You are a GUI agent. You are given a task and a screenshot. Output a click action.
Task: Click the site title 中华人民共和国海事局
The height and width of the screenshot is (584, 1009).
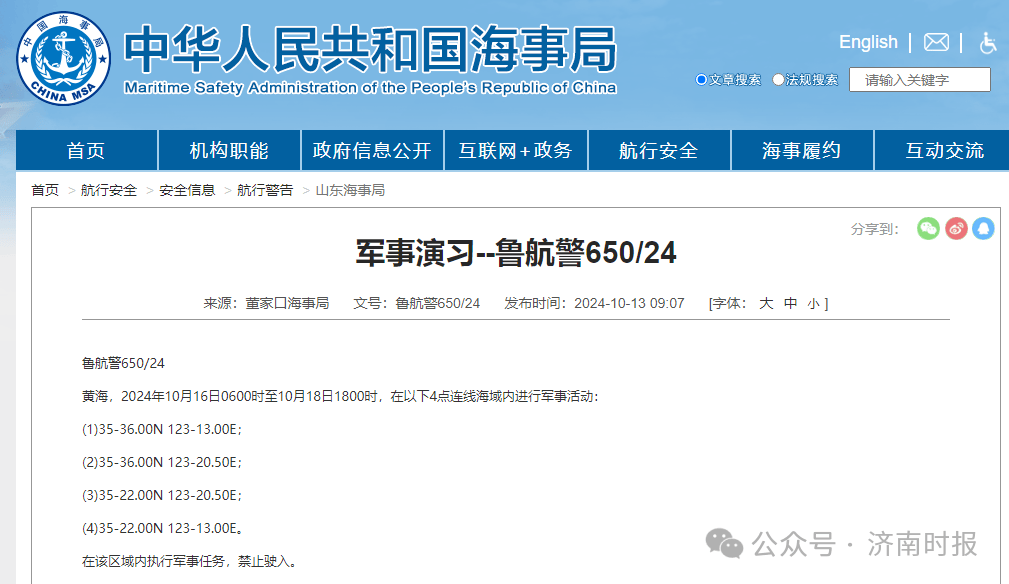(x=370, y=50)
